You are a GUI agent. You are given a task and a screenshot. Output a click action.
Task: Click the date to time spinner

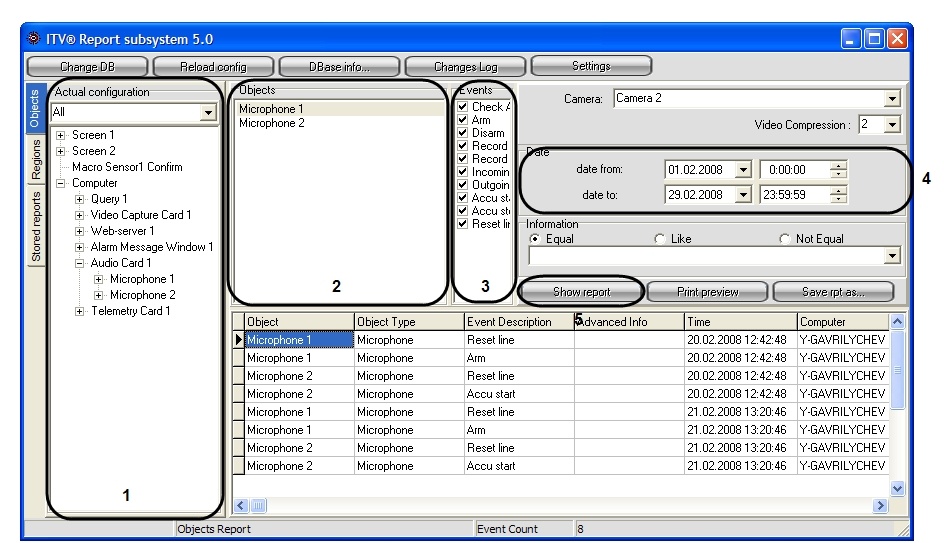pos(840,195)
